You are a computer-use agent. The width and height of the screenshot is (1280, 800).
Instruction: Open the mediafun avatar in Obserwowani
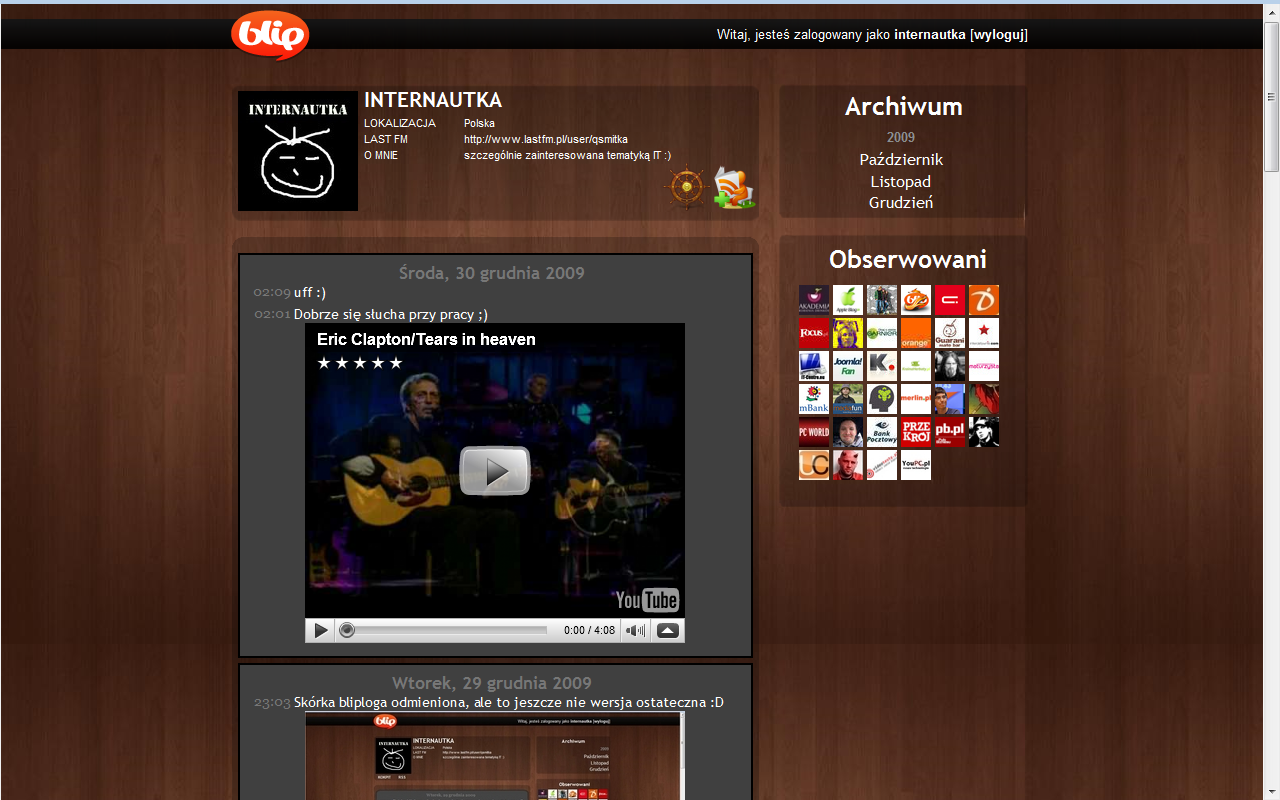[x=848, y=399]
